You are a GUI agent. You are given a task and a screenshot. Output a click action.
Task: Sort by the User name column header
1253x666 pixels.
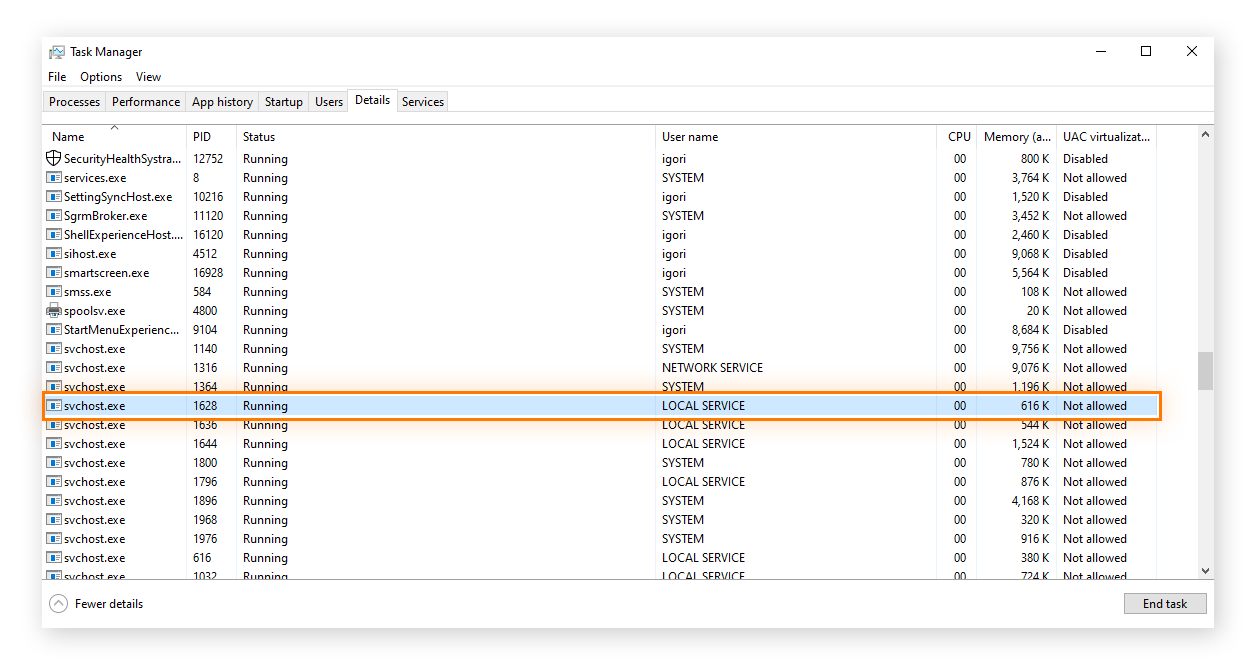pos(796,137)
